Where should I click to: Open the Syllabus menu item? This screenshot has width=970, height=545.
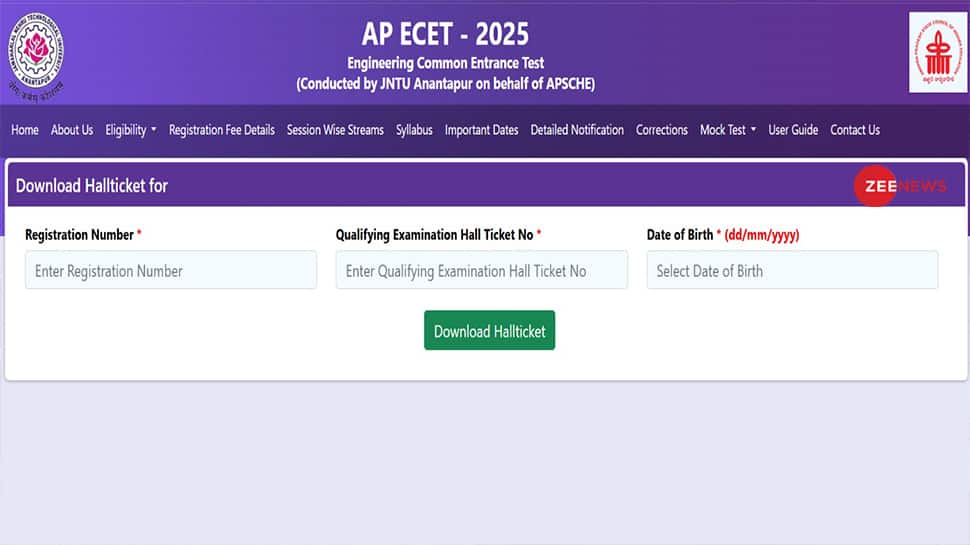pos(414,130)
